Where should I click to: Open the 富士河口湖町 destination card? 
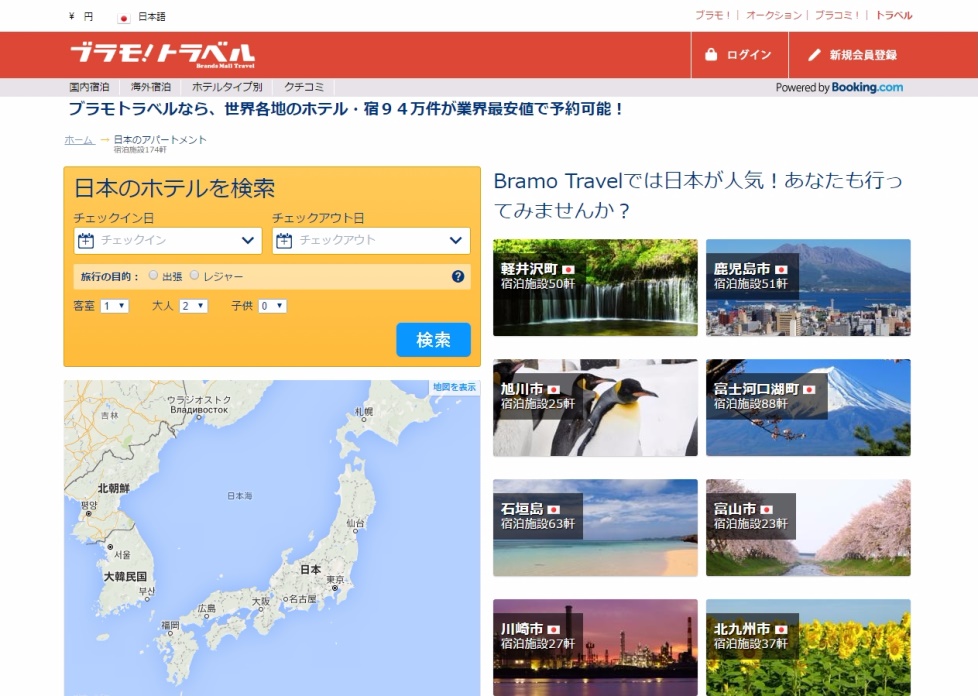tap(808, 407)
